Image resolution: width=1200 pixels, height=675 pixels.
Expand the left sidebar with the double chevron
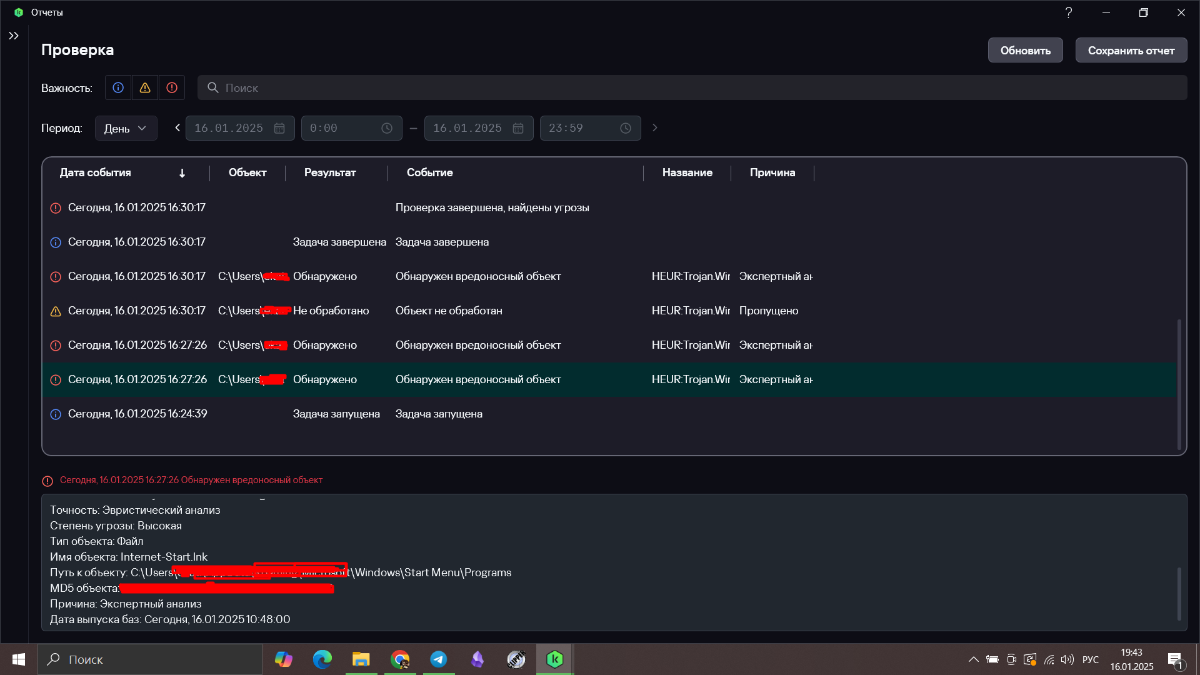14,36
